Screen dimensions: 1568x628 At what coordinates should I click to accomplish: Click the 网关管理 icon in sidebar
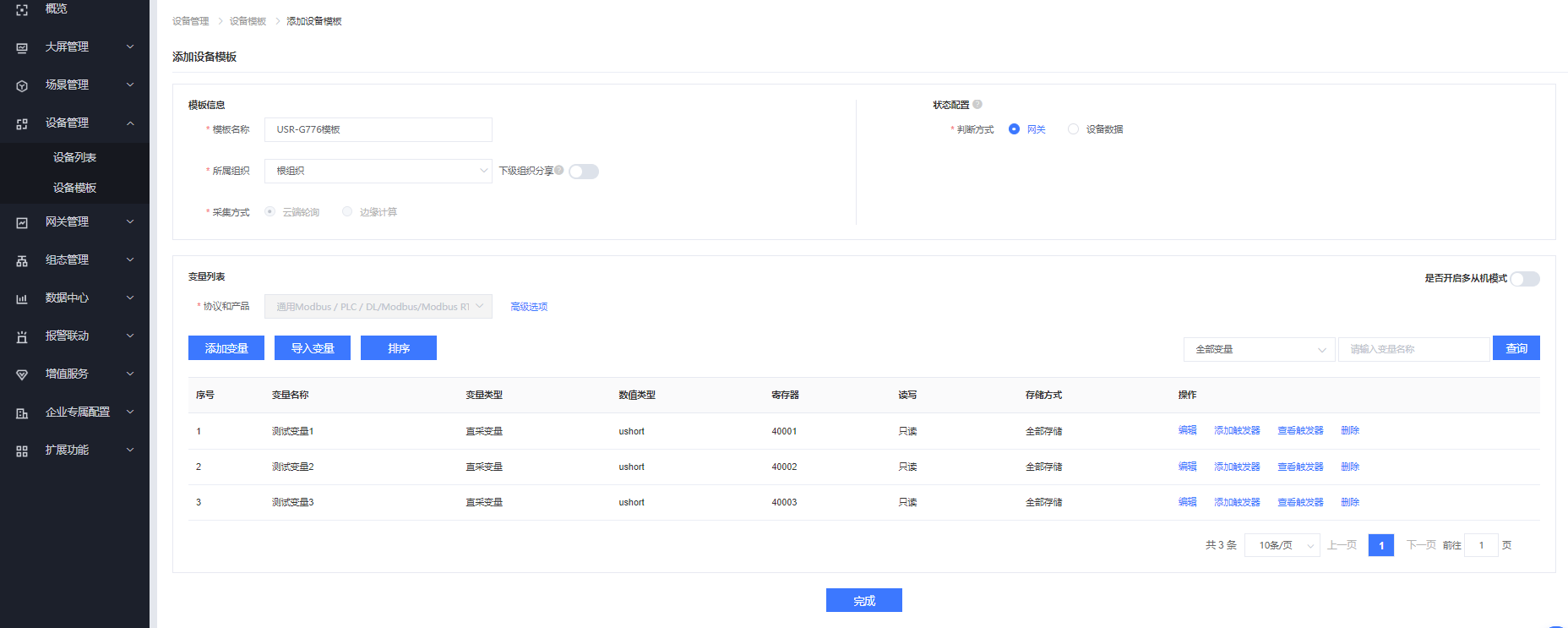[22, 222]
